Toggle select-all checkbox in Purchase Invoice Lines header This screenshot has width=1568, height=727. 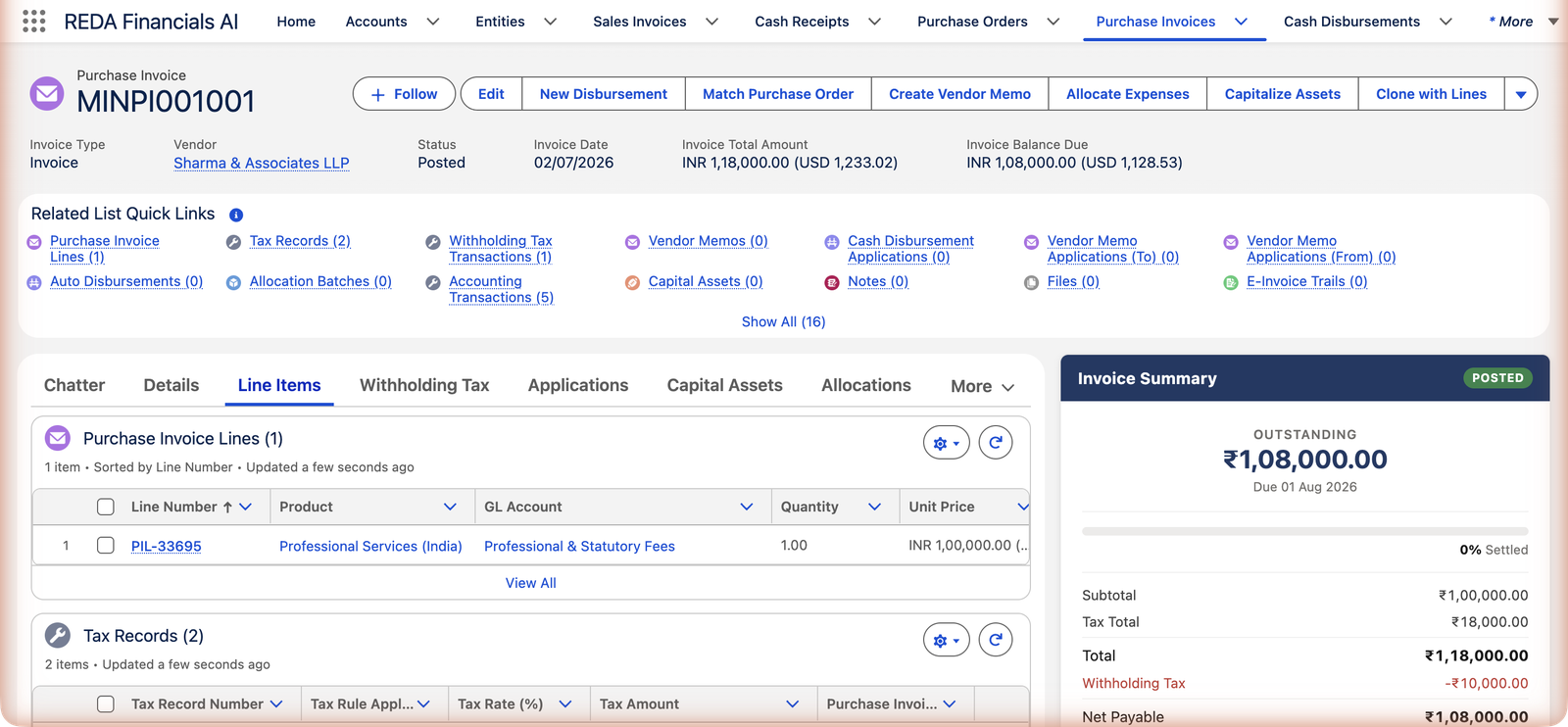point(106,507)
